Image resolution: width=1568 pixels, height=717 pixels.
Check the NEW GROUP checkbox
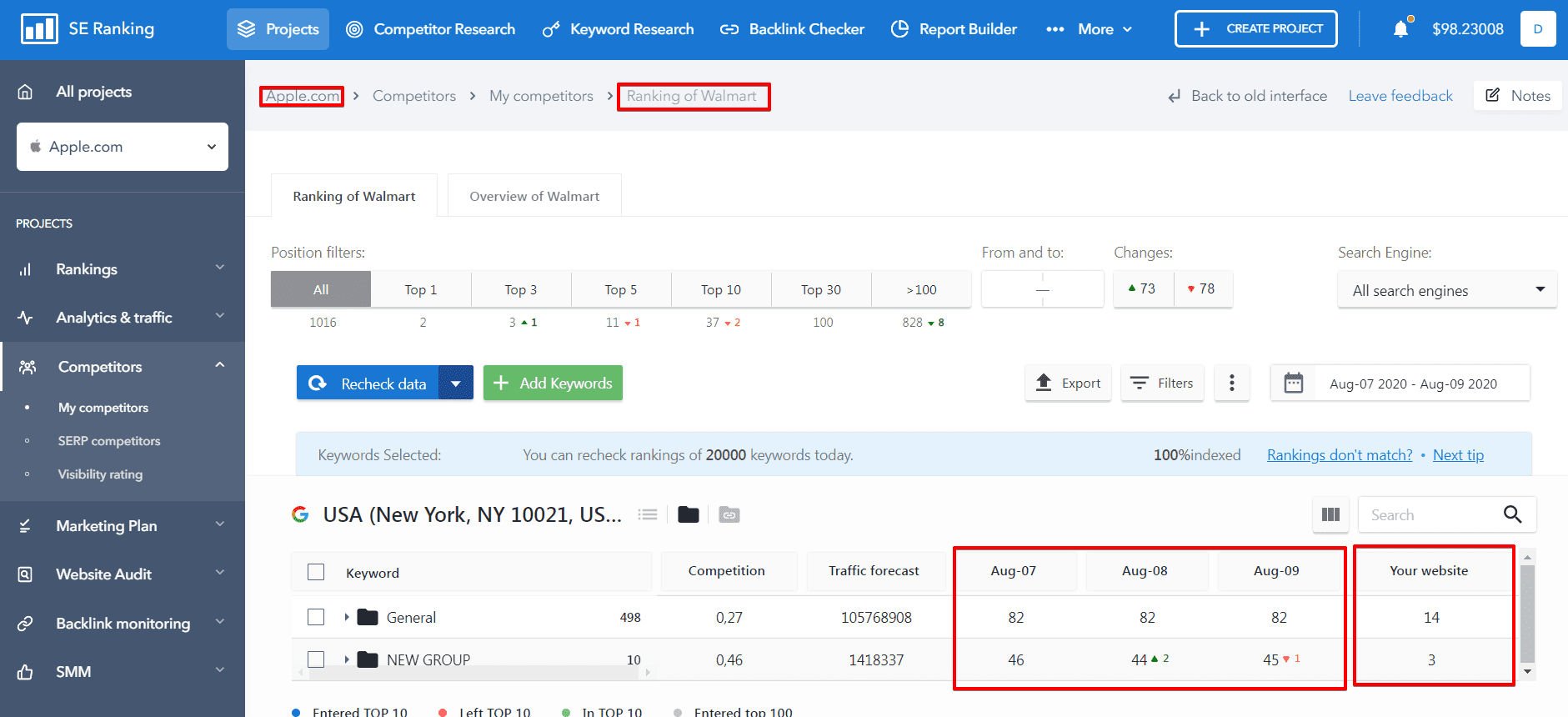(316, 659)
